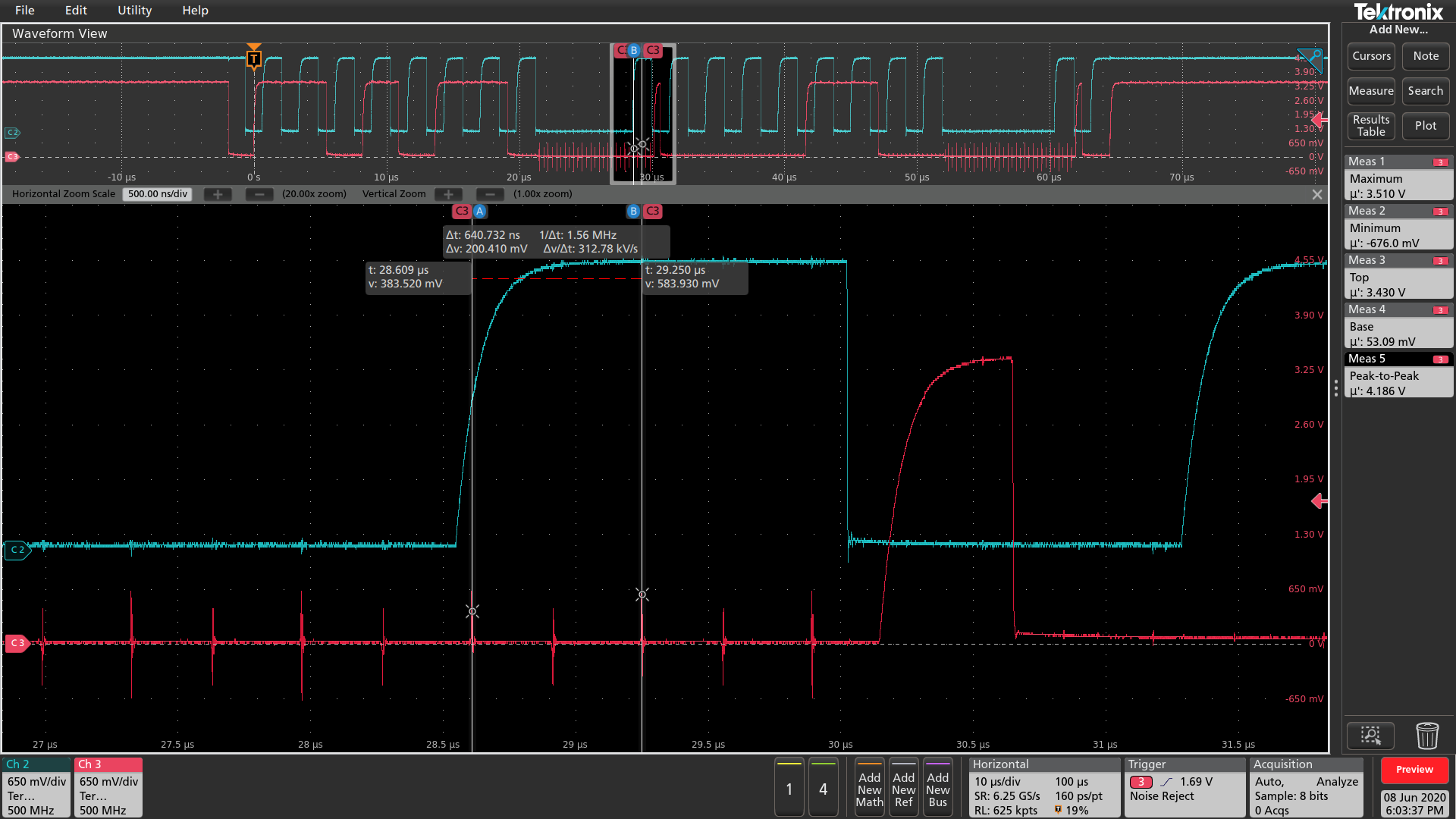Click cursor B readout t: 29.250 µs
The image size is (1456, 819).
coord(695,277)
